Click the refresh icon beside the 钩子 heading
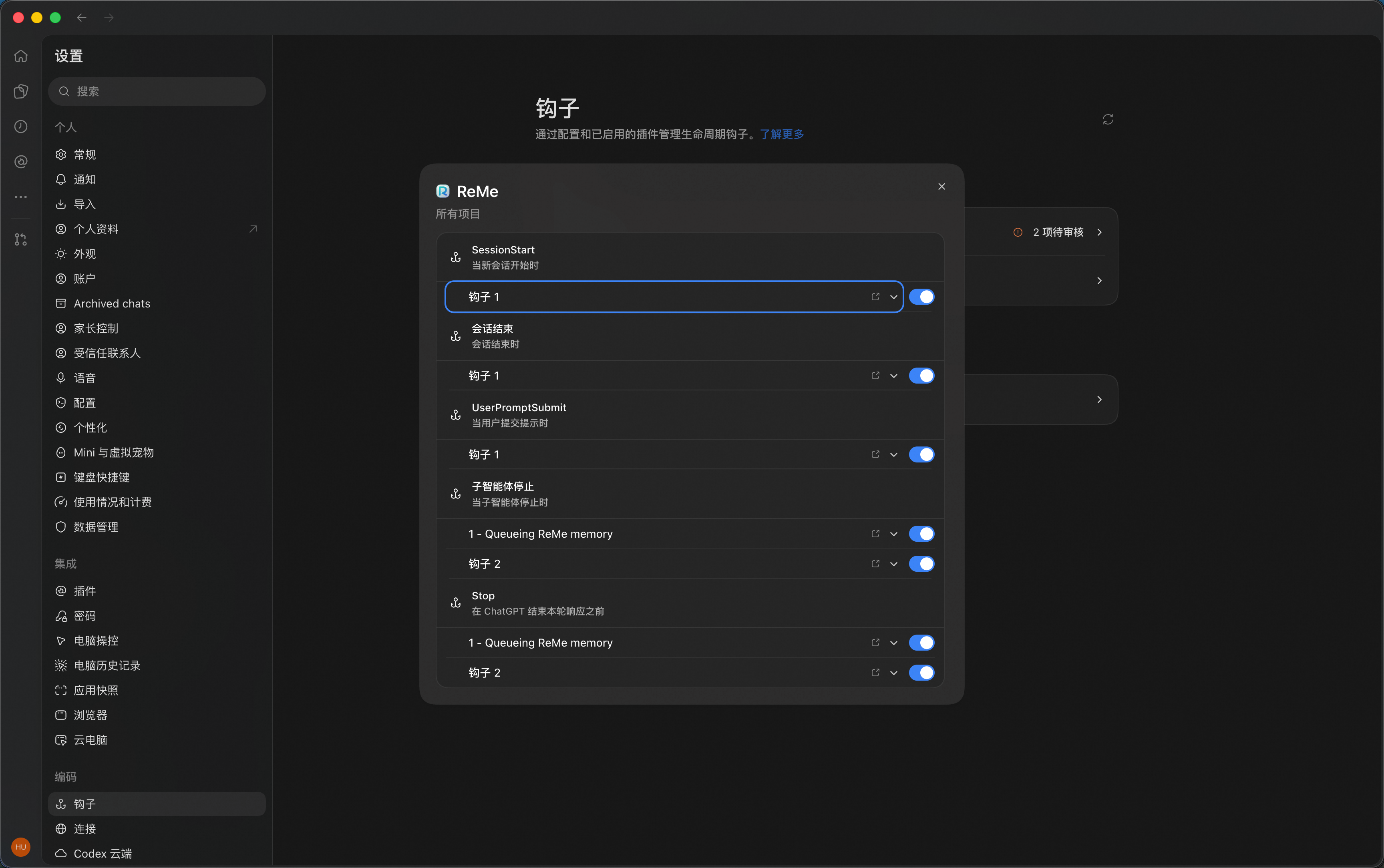This screenshot has width=1384, height=868. pyautogui.click(x=1108, y=119)
